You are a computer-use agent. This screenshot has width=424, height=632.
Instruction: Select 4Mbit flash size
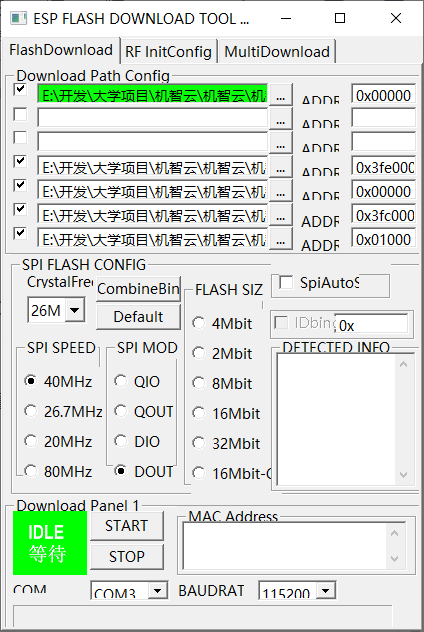tap(222, 323)
